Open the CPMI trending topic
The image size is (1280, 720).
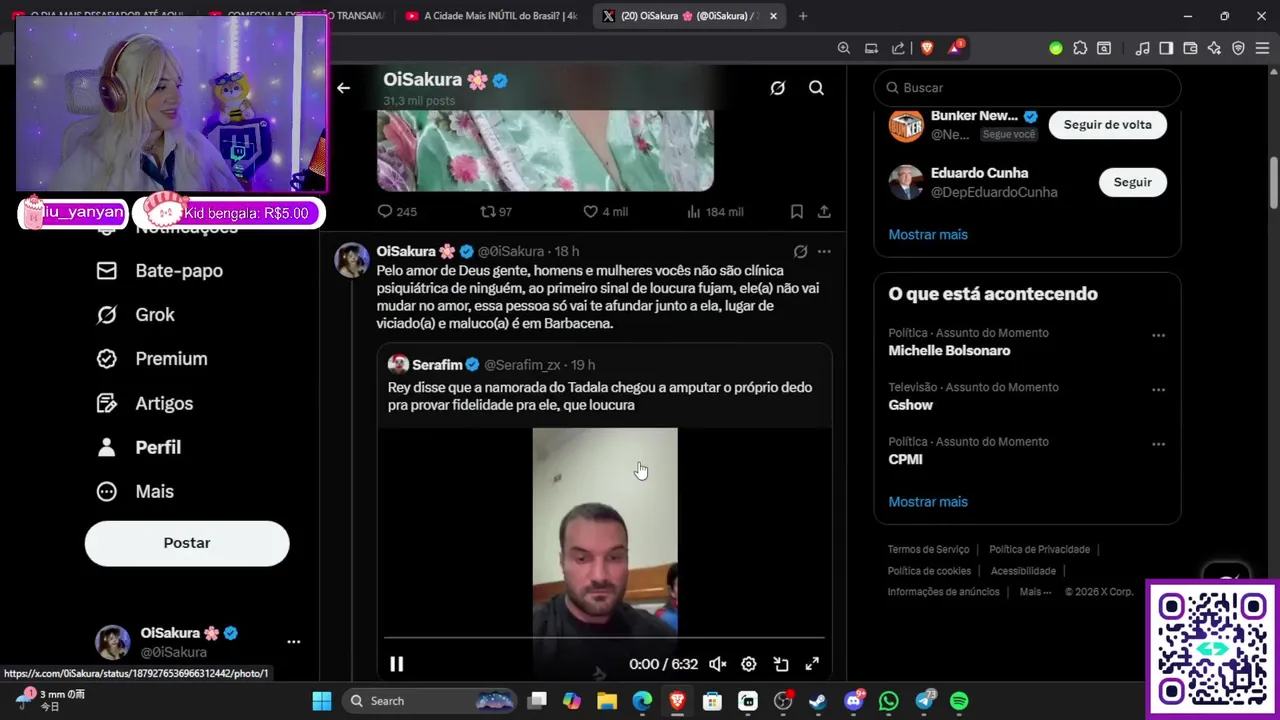(905, 460)
